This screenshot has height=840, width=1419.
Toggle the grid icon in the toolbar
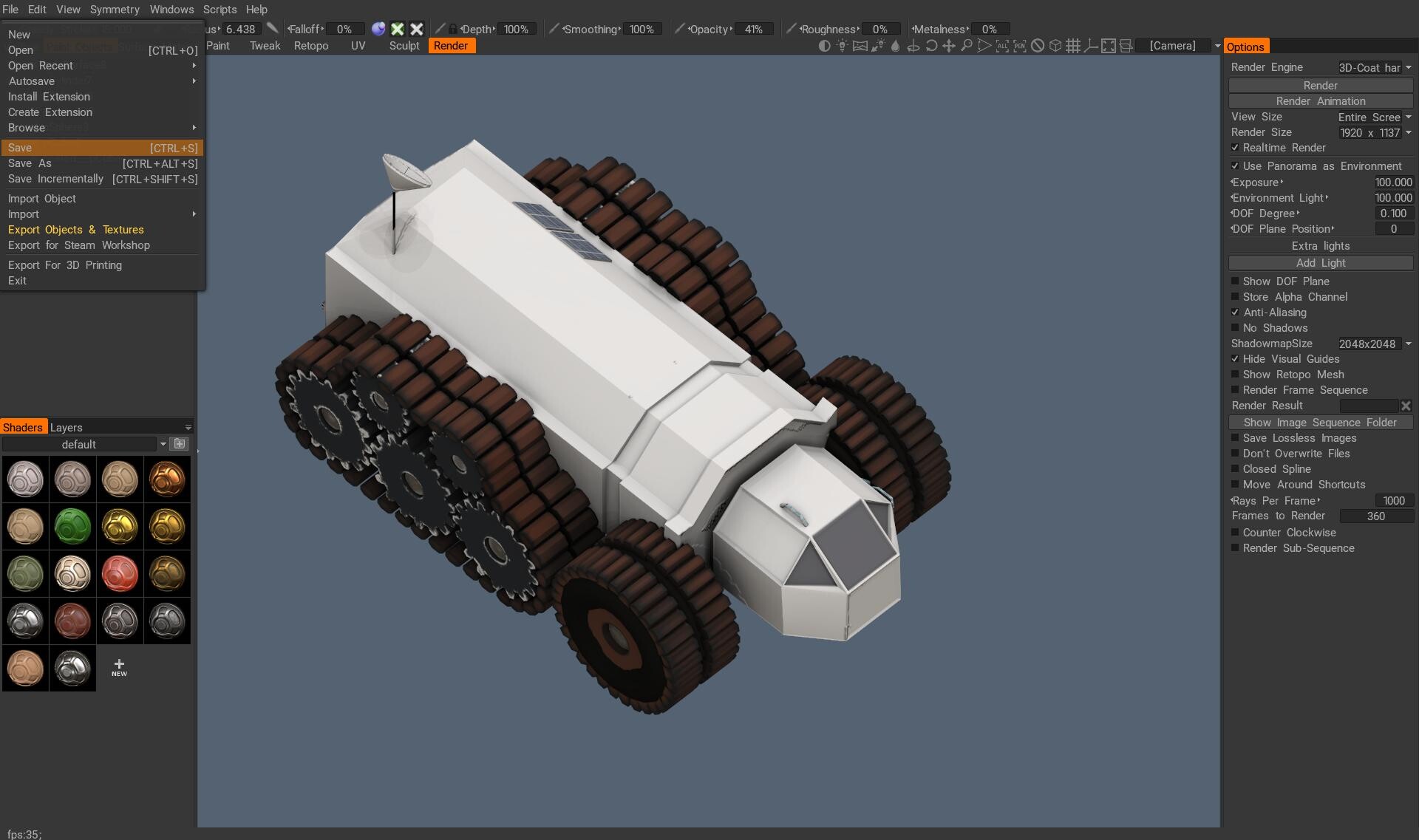click(1073, 46)
